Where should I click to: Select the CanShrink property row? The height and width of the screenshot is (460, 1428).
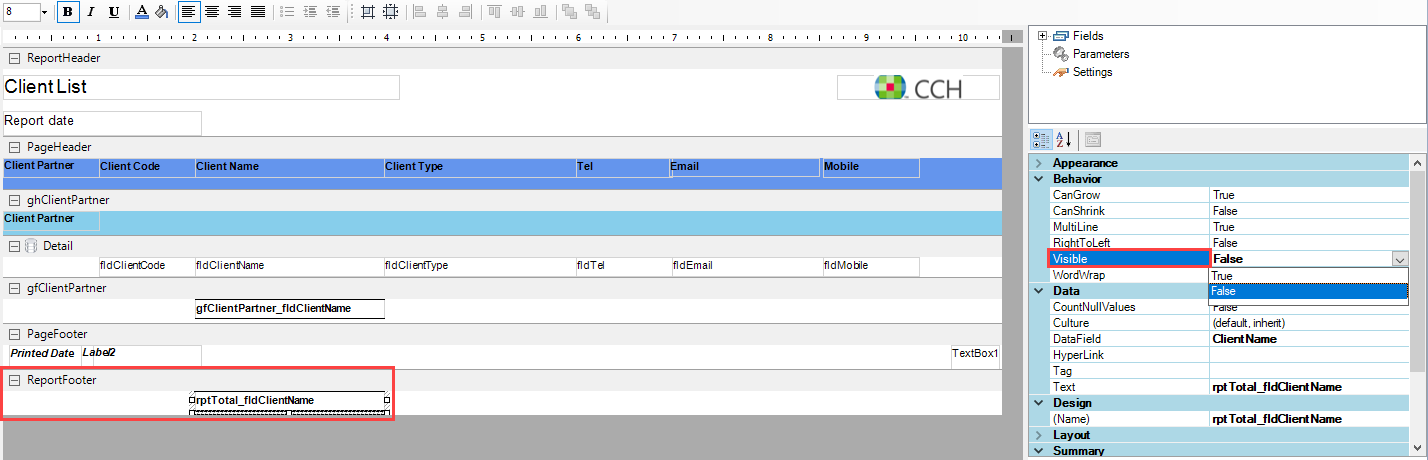click(1229, 211)
